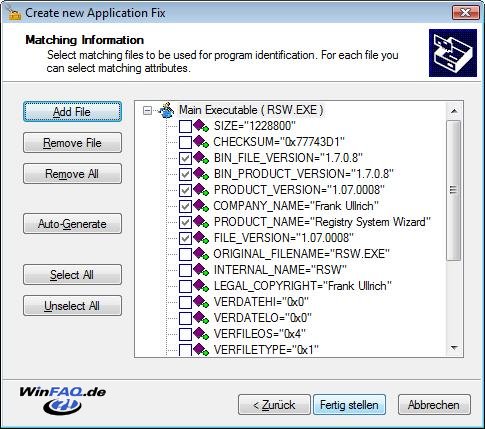Go back with the Zurück button

274,405
